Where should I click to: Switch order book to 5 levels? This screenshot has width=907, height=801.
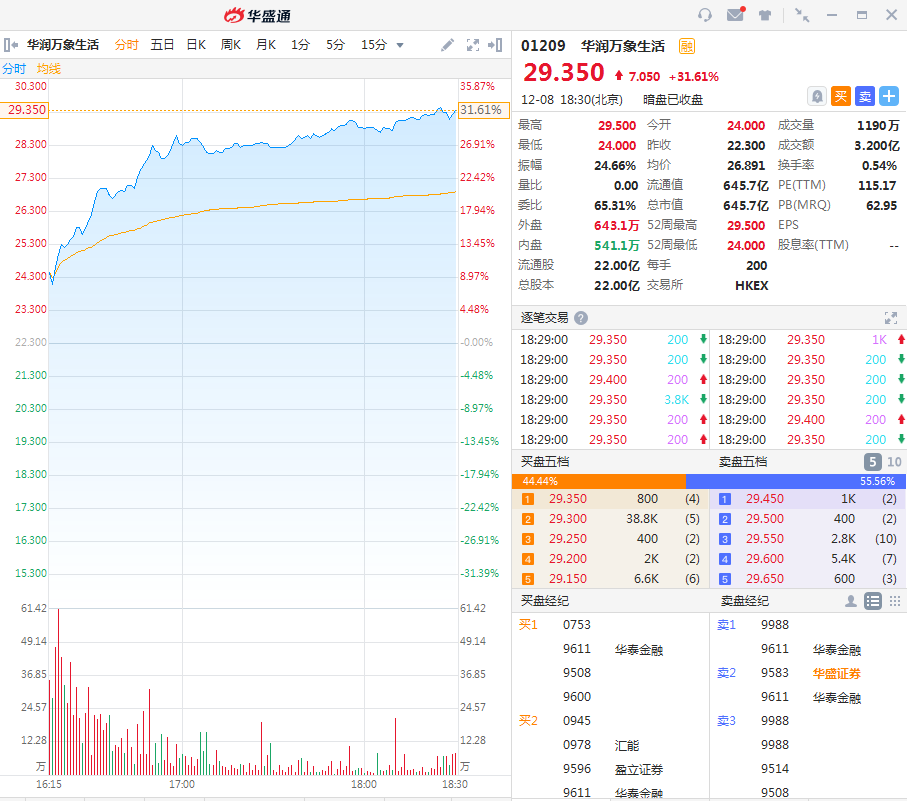pos(872,462)
